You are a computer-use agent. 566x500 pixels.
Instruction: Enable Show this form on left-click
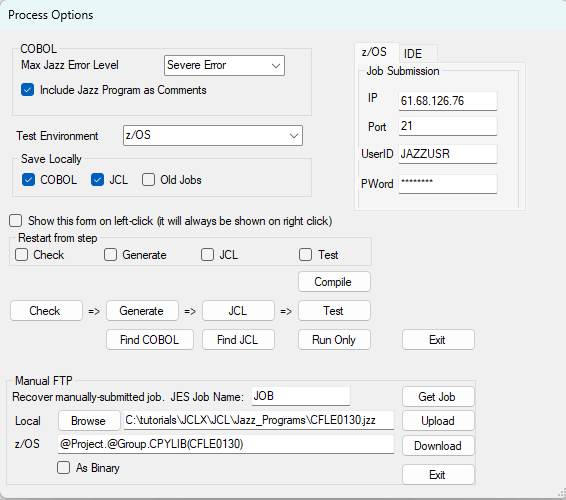(x=16, y=221)
